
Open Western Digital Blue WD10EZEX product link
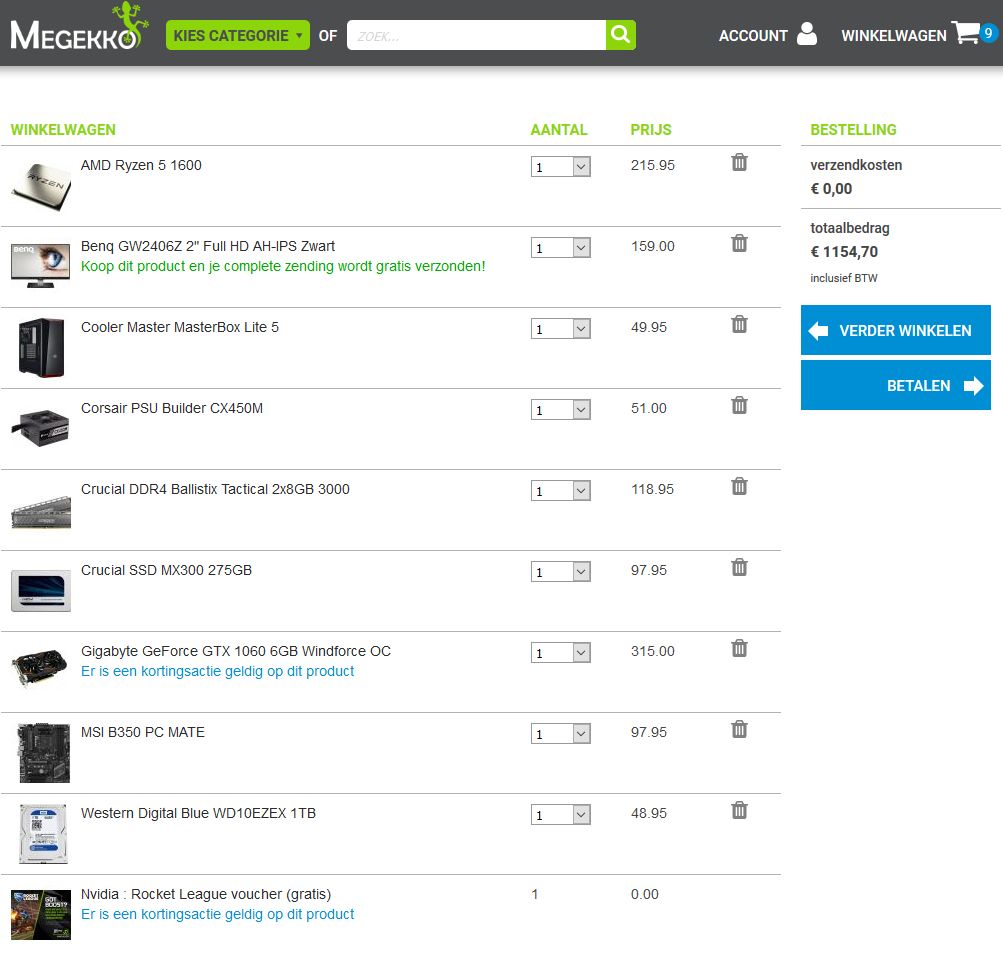point(198,813)
